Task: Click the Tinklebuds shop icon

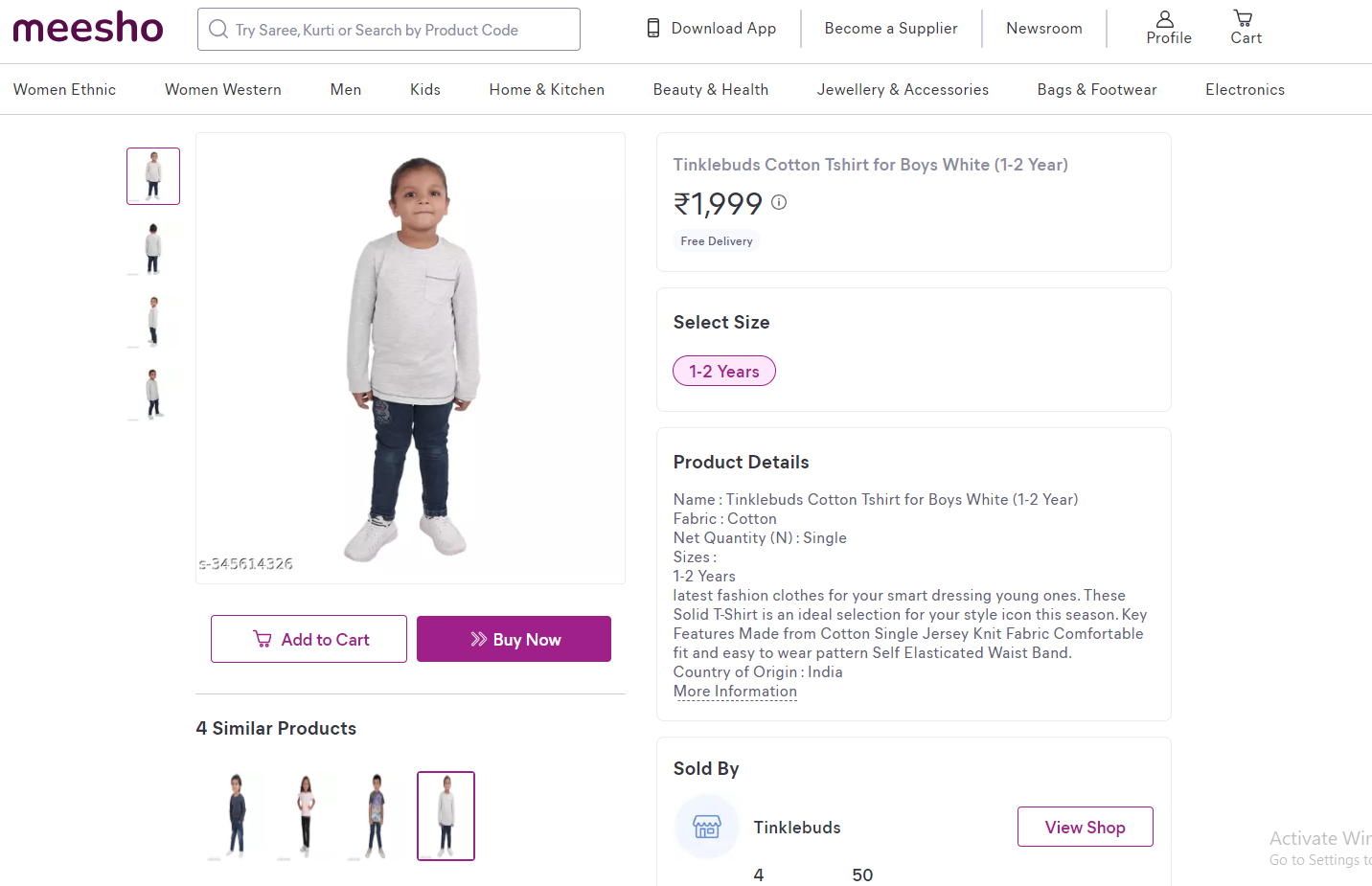Action: 707,827
